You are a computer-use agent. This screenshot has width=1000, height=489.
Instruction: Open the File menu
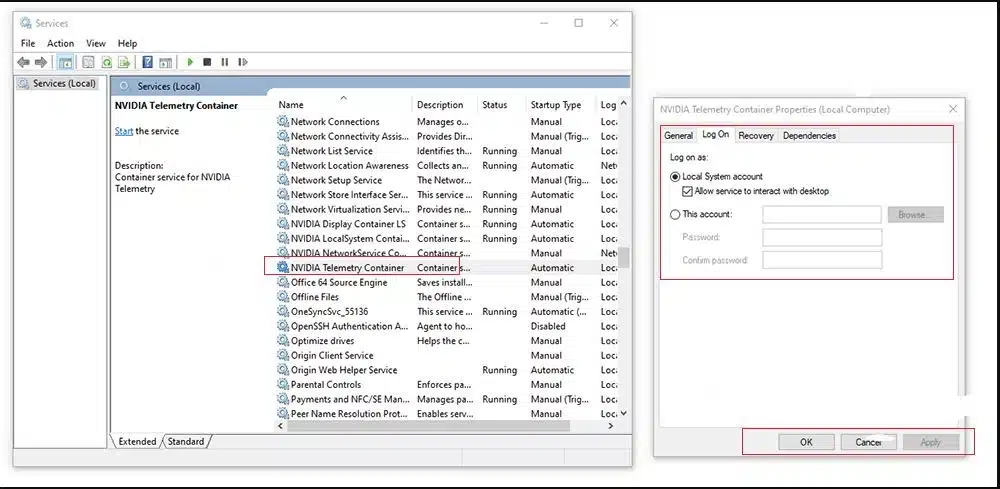pyautogui.click(x=28, y=43)
